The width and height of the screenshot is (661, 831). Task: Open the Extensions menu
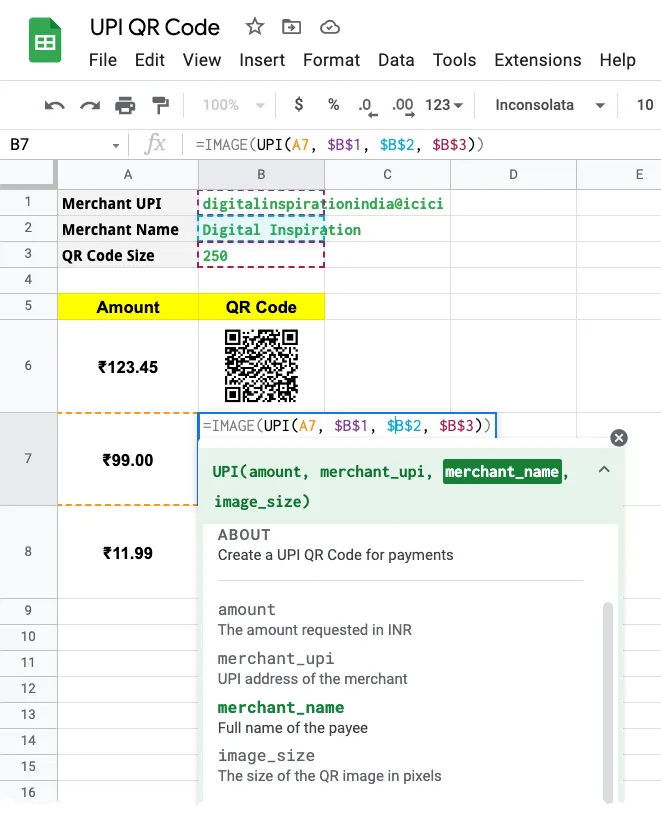click(x=537, y=60)
